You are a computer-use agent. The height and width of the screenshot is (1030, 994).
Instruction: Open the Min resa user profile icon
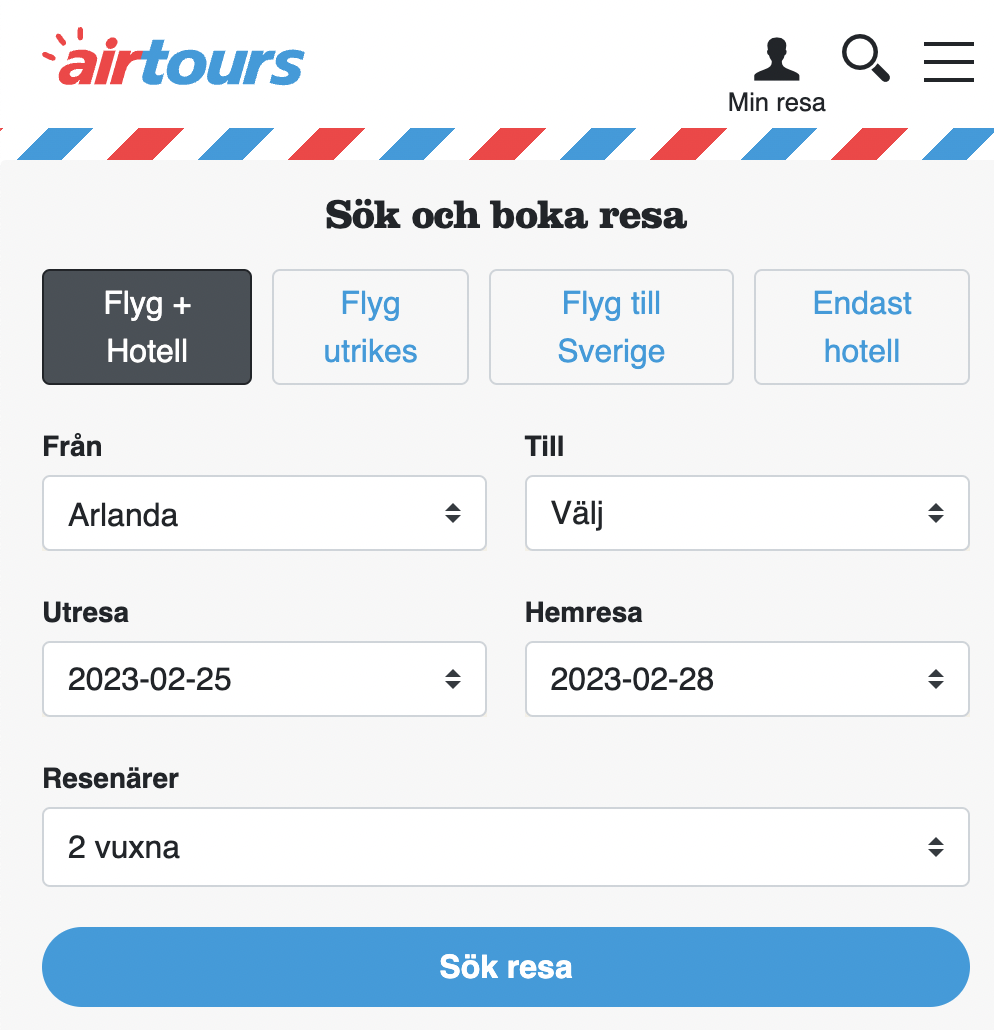[776, 60]
